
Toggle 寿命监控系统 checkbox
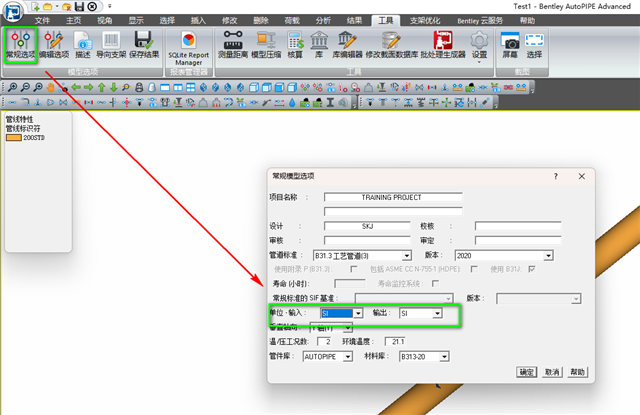click(436, 283)
